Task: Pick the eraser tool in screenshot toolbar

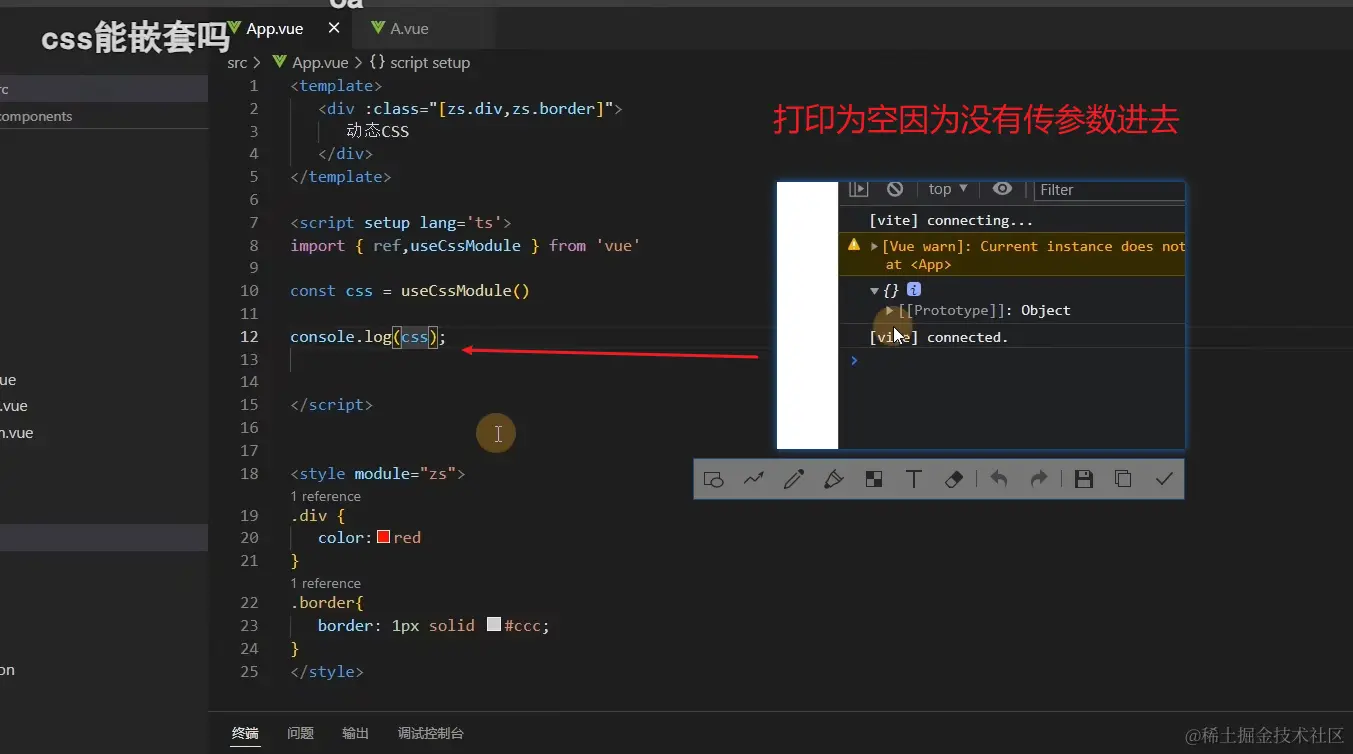Action: 954,479
